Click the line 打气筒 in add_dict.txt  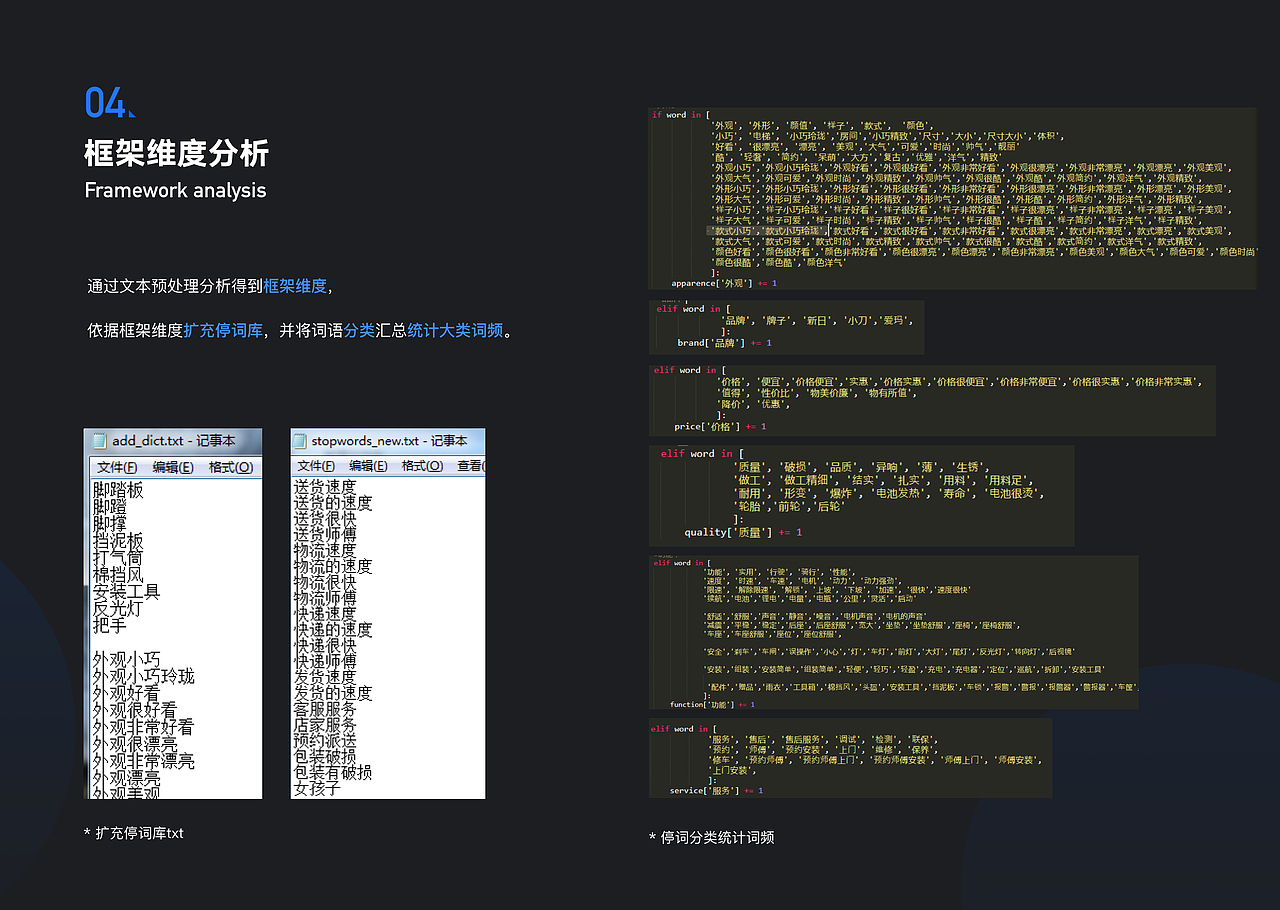click(x=118, y=558)
